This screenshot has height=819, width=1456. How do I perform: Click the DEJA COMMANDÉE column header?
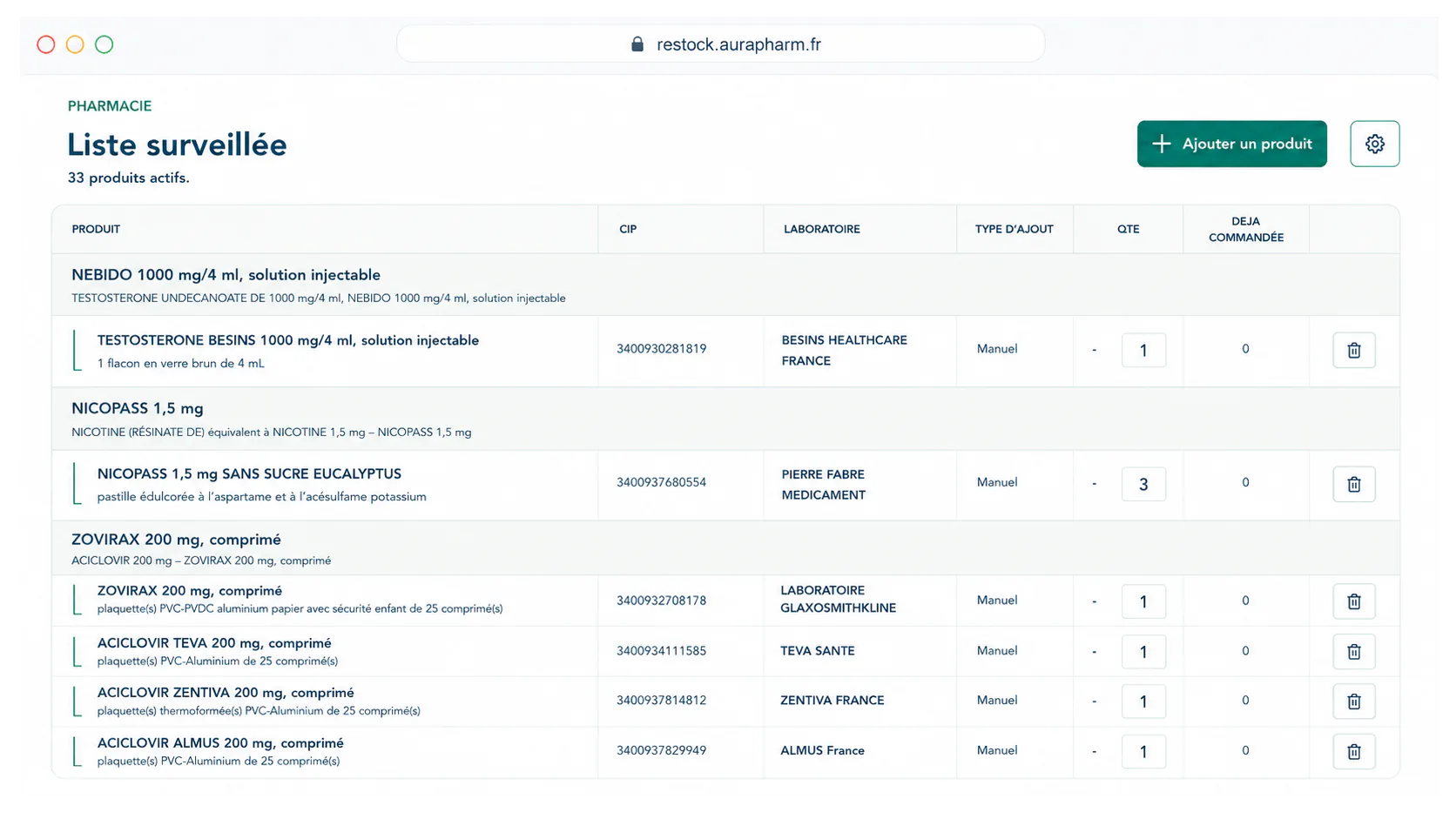tap(1245, 229)
